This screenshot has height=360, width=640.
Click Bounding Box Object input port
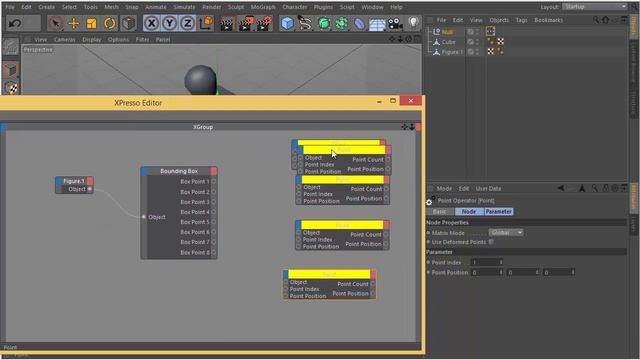[144, 217]
